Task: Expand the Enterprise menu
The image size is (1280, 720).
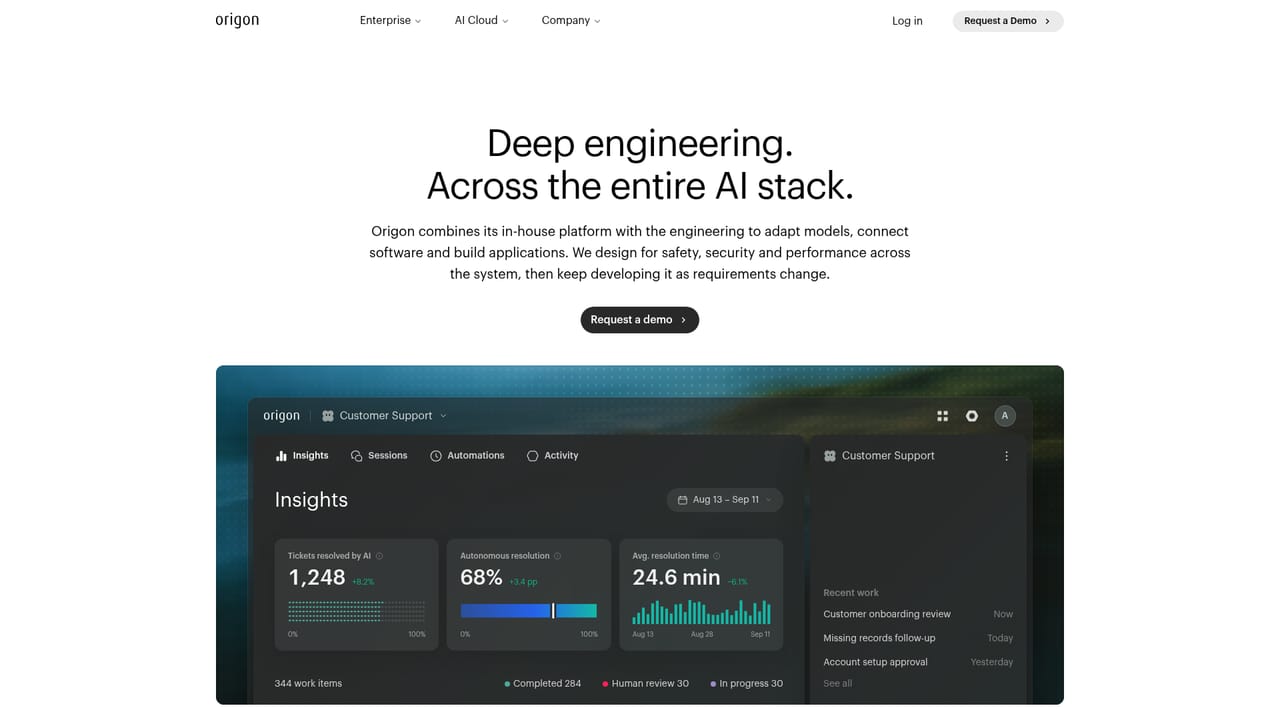Action: (x=390, y=20)
